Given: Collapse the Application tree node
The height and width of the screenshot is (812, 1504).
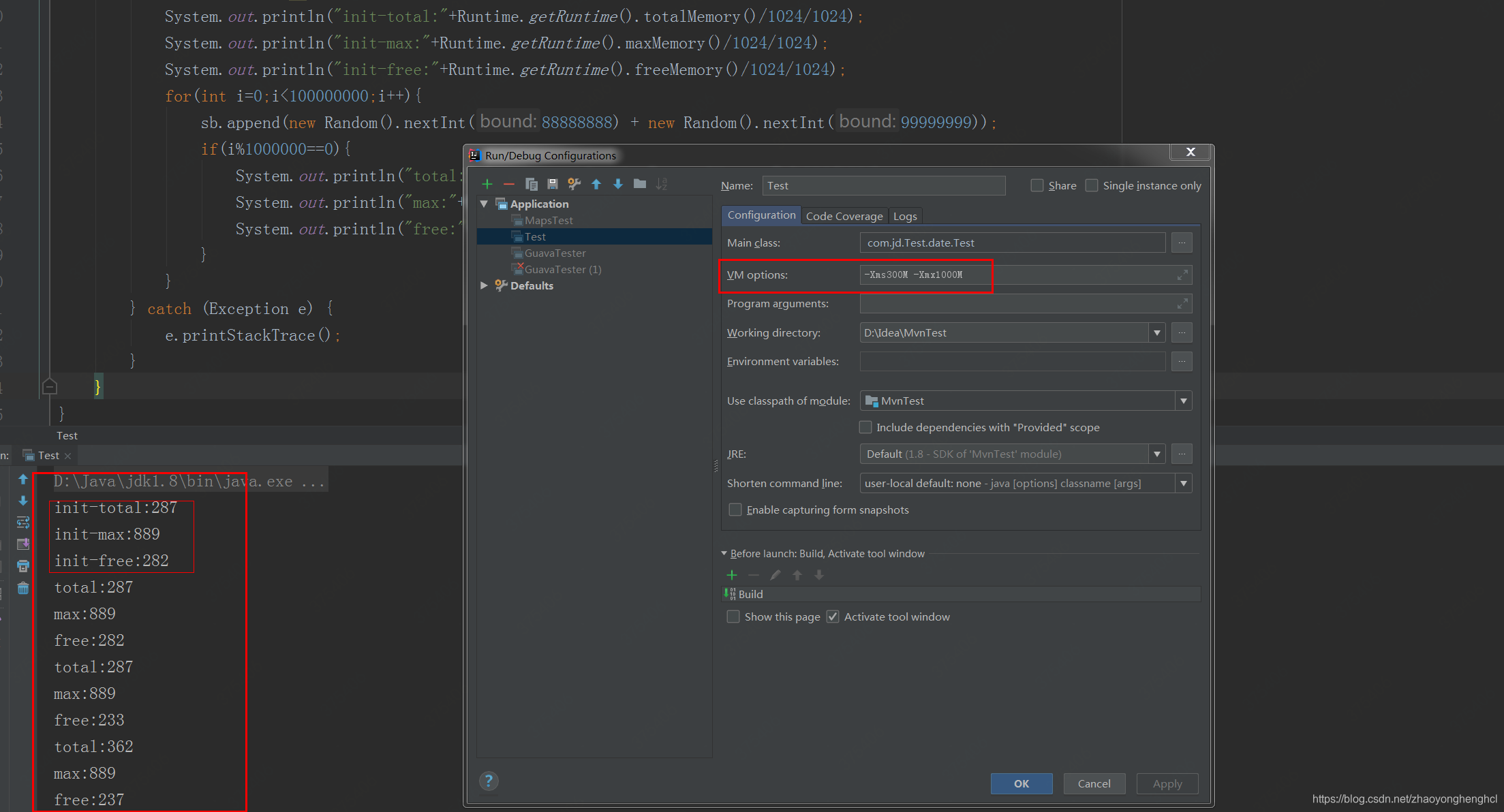Looking at the screenshot, I should 484,203.
